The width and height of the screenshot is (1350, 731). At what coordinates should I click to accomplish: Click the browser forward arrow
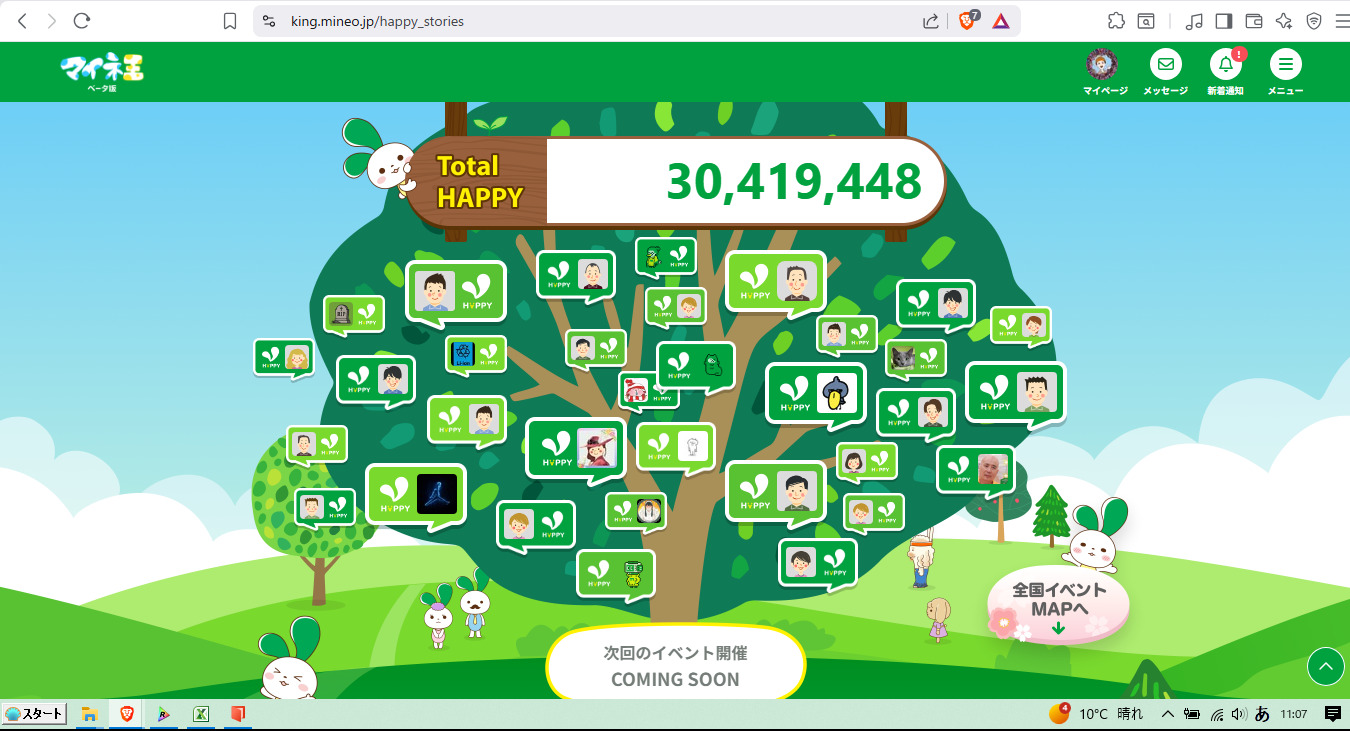(x=52, y=21)
